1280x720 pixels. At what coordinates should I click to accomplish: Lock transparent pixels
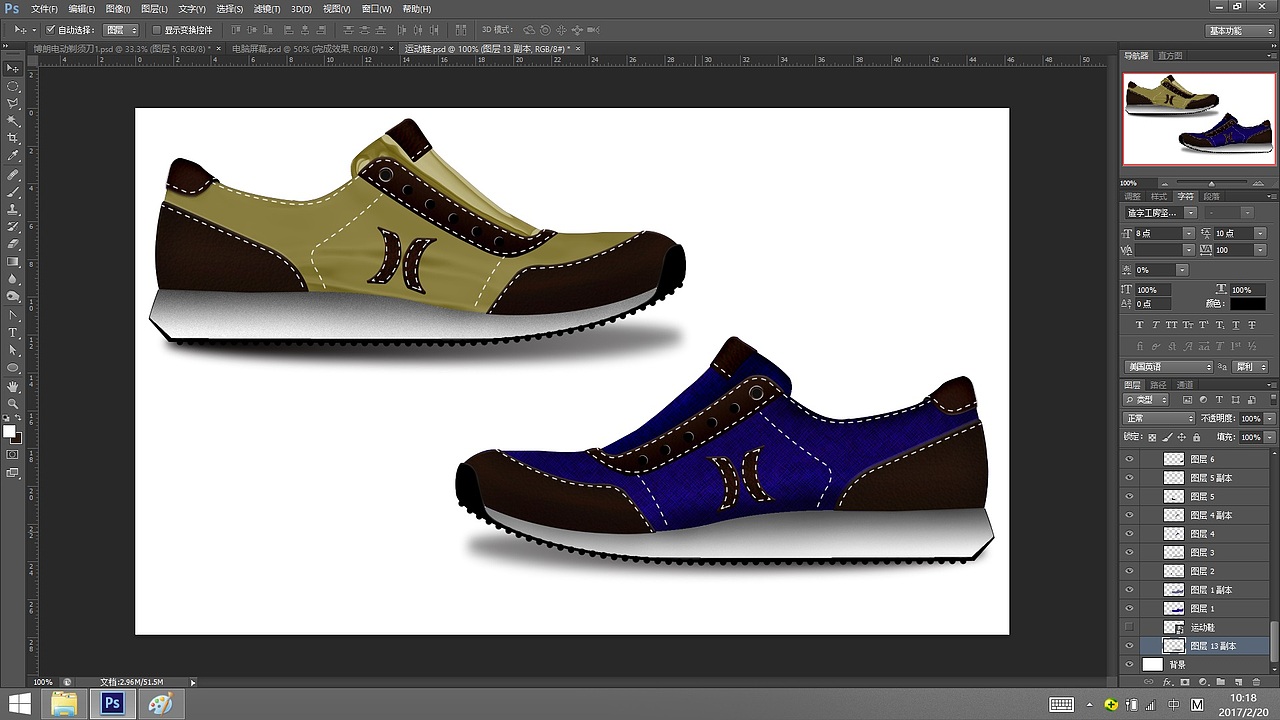coord(1152,437)
